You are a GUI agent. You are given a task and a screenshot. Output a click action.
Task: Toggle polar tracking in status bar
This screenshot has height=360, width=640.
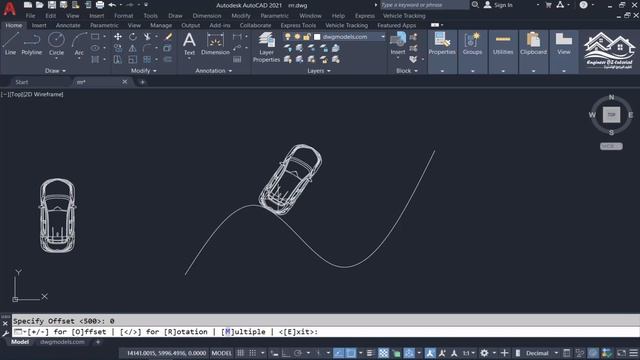298,353
